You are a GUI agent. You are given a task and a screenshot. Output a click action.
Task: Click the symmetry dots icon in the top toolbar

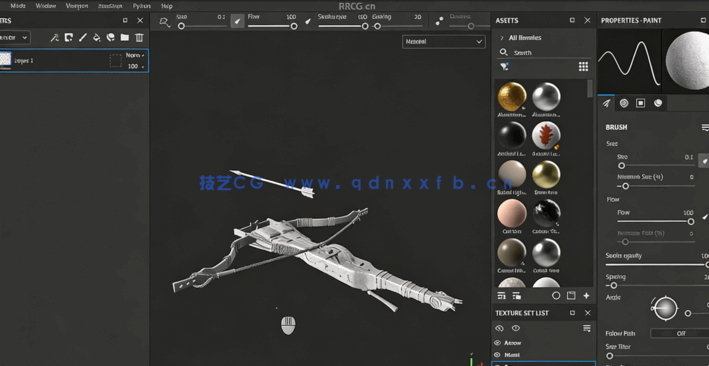click(439, 21)
